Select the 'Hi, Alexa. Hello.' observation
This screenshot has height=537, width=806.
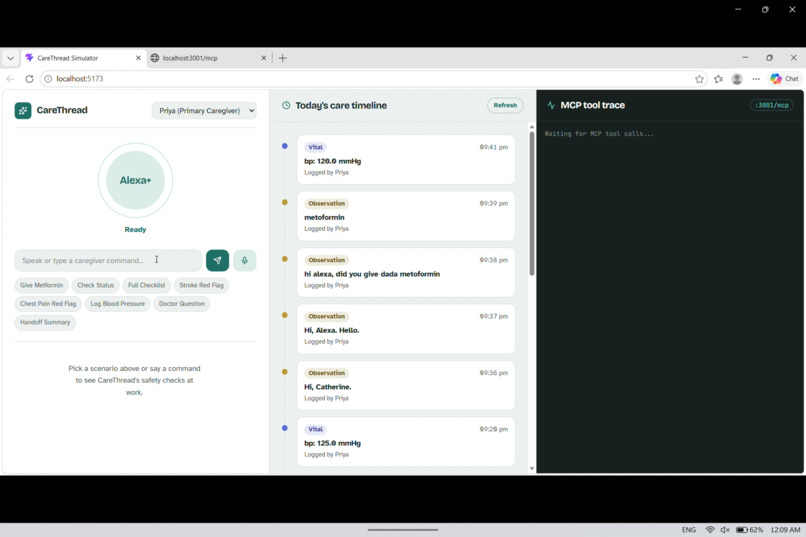pyautogui.click(x=406, y=329)
